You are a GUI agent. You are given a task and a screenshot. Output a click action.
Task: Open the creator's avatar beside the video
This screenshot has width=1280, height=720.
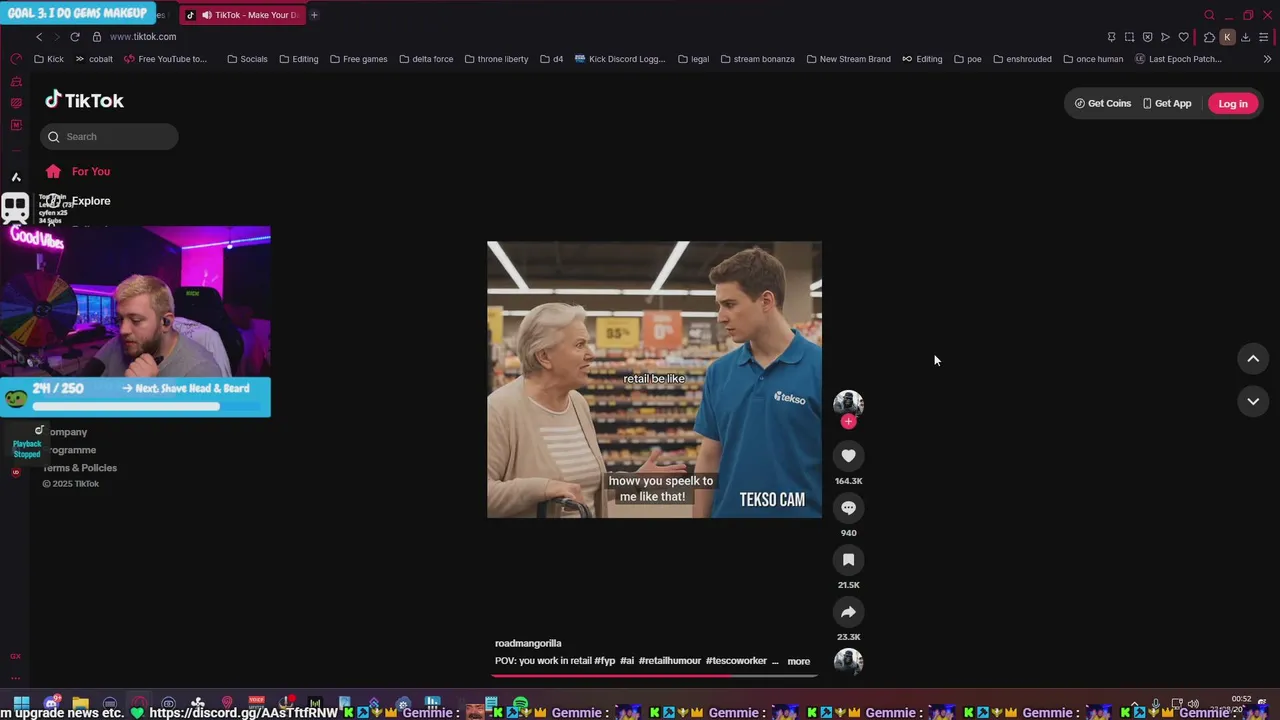coord(848,402)
